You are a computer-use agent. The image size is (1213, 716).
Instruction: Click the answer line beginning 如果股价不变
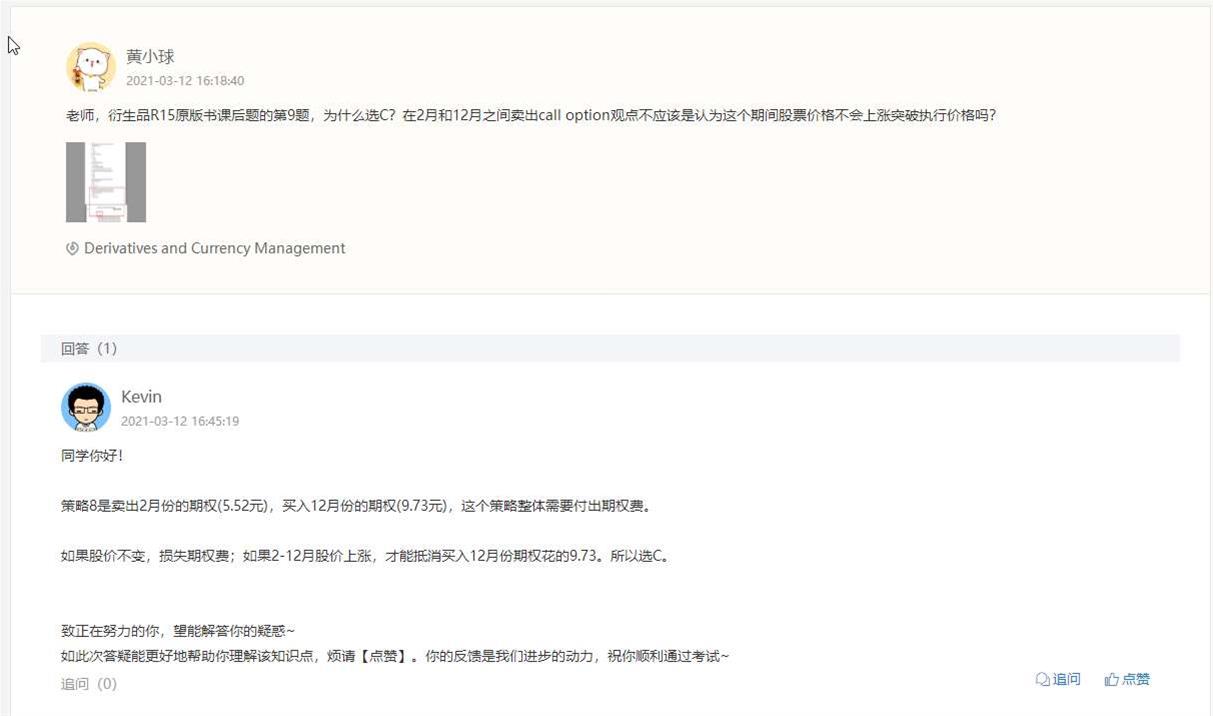[x=364, y=556]
